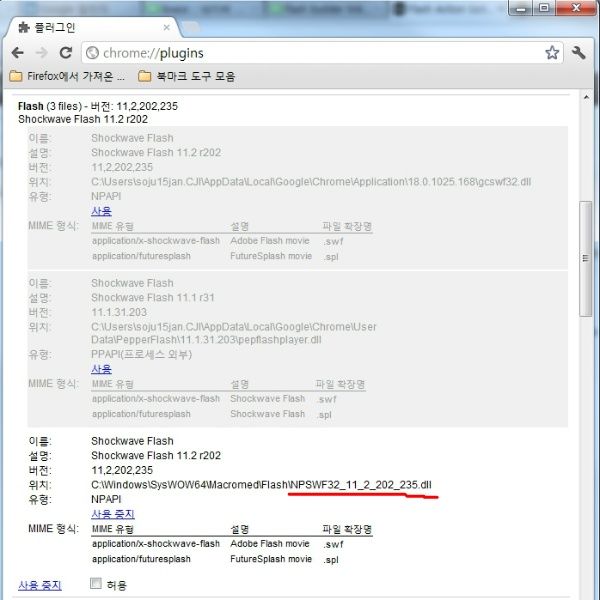600x600 pixels.
Task: Click the scrollbar up arrow
Action: 586,98
